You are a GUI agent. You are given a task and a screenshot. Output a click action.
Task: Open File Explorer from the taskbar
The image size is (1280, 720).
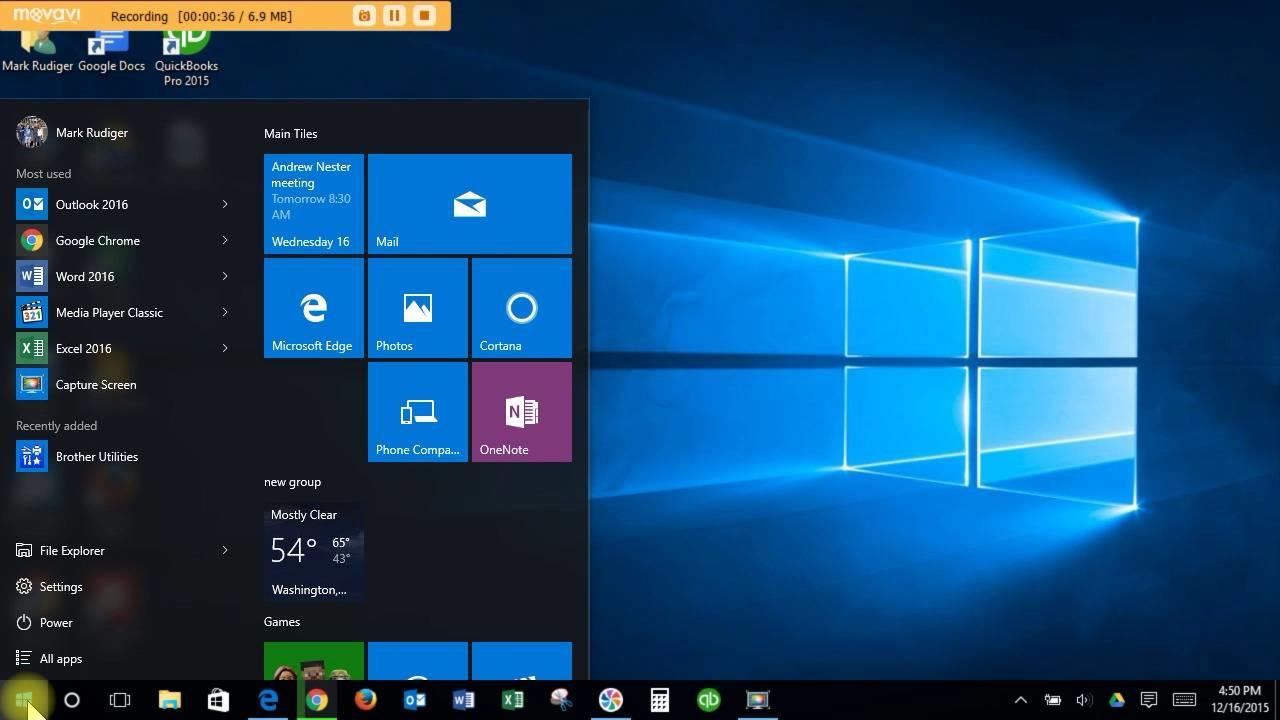point(169,700)
